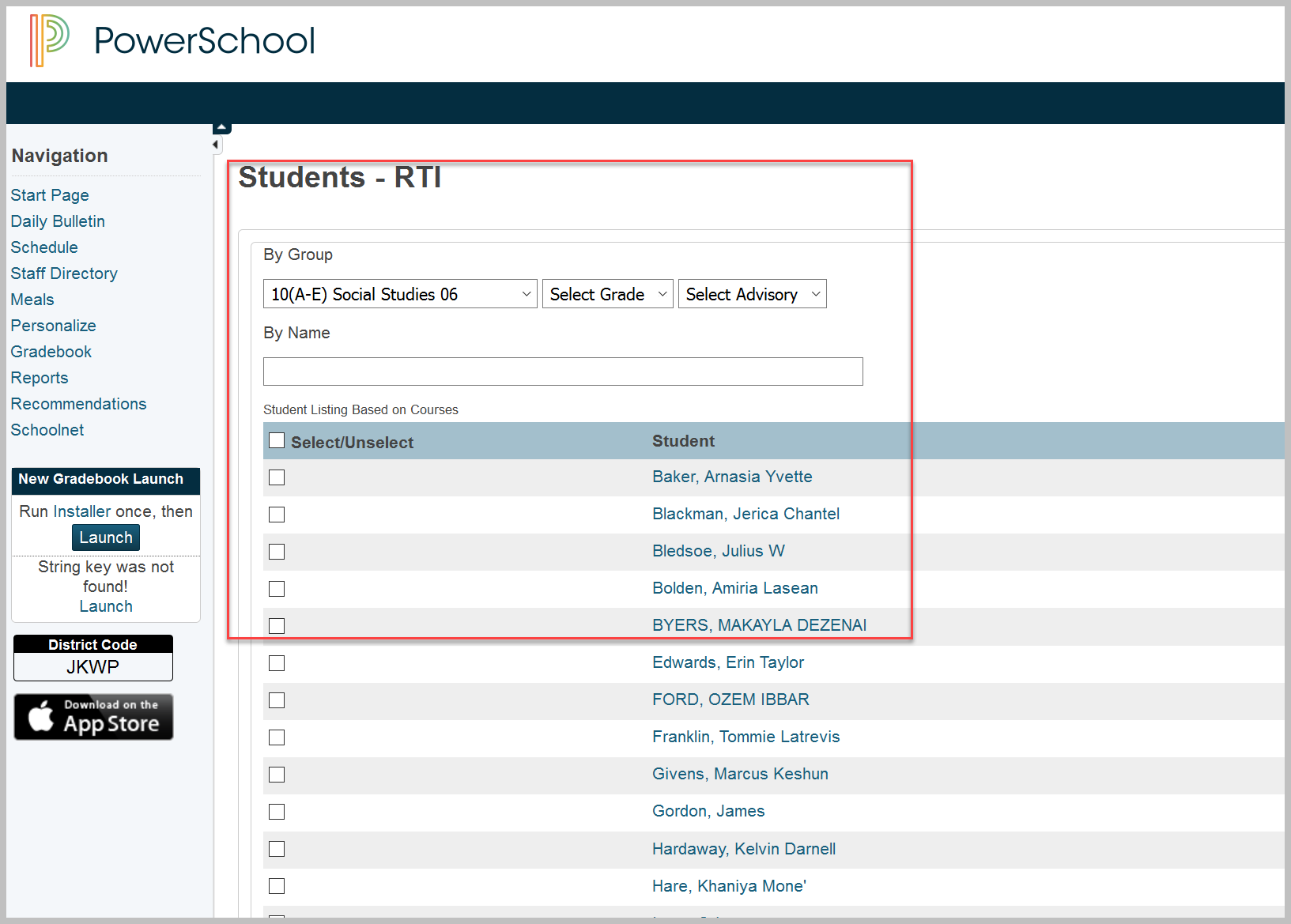Image resolution: width=1291 pixels, height=924 pixels.
Task: Open the Reports page
Action: (39, 377)
